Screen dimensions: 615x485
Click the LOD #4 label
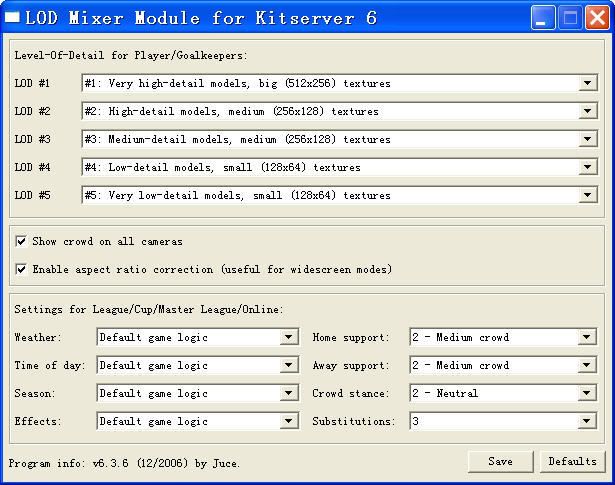click(32, 167)
